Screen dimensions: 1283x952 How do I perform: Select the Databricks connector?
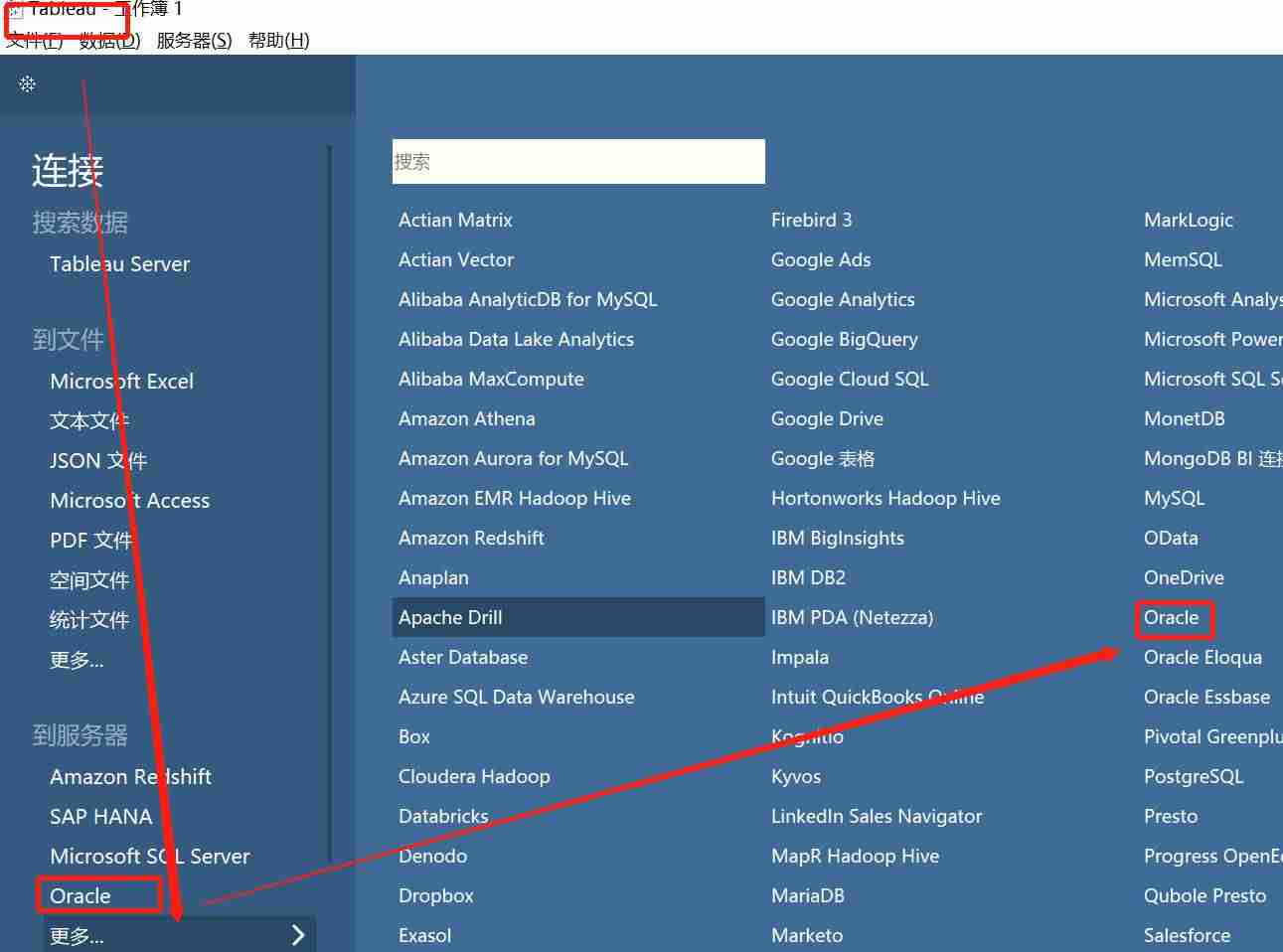point(443,816)
